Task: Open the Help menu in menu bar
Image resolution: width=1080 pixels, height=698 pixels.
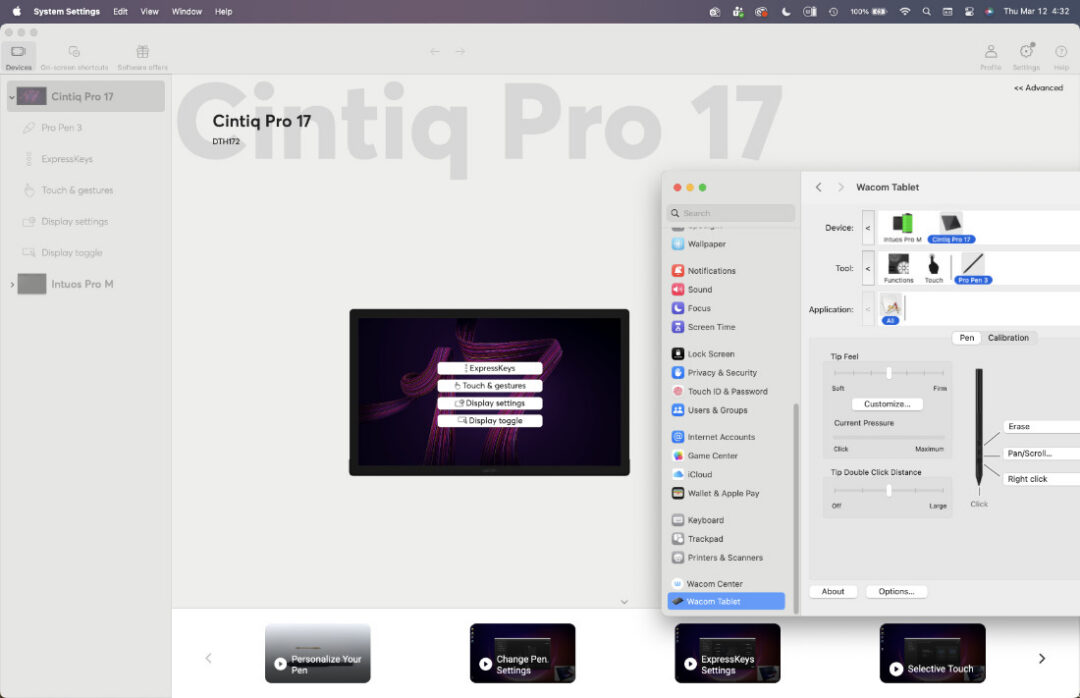Action: 223,11
